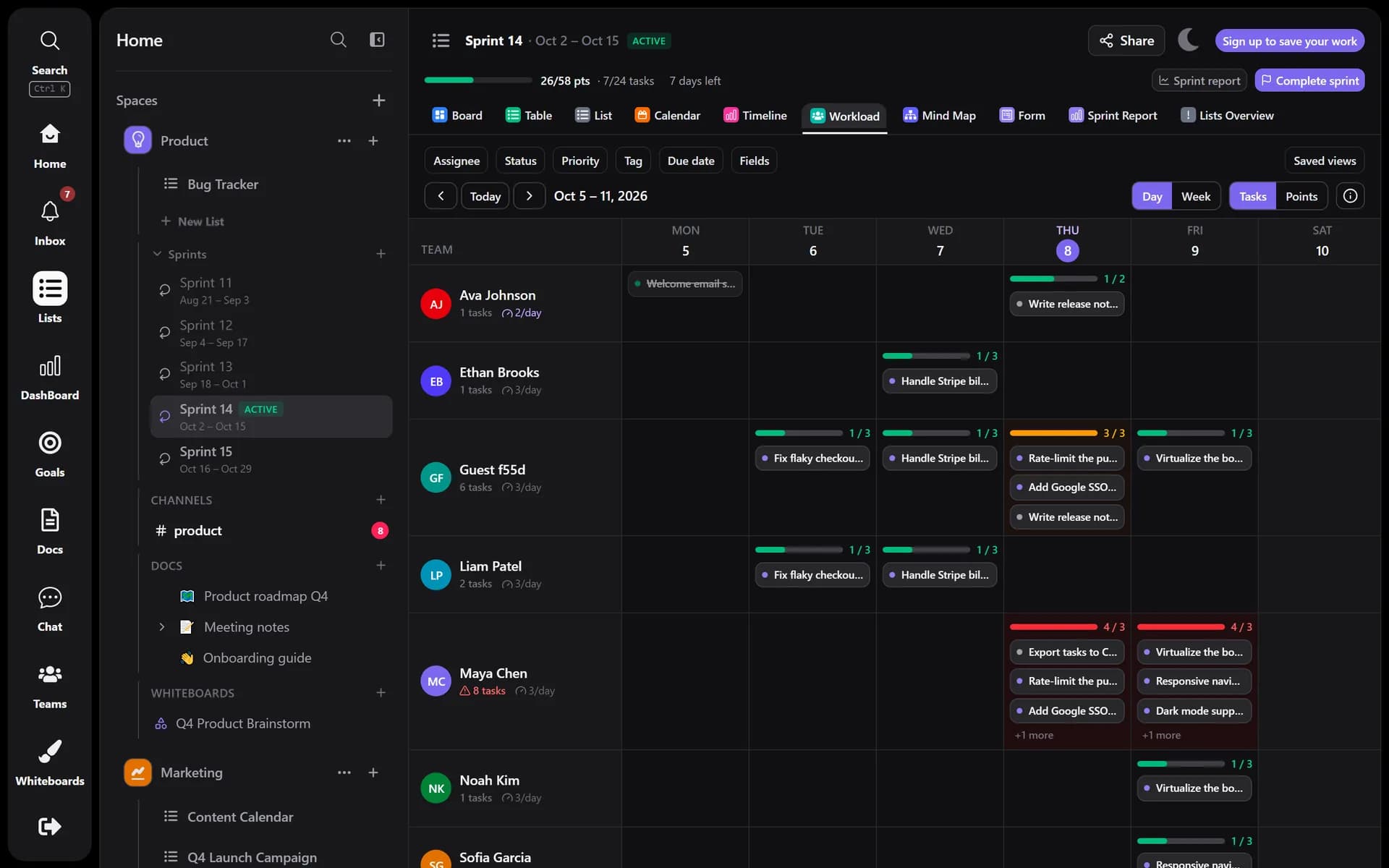
Task: Open the Inbox bell icon
Action: pyautogui.click(x=49, y=211)
